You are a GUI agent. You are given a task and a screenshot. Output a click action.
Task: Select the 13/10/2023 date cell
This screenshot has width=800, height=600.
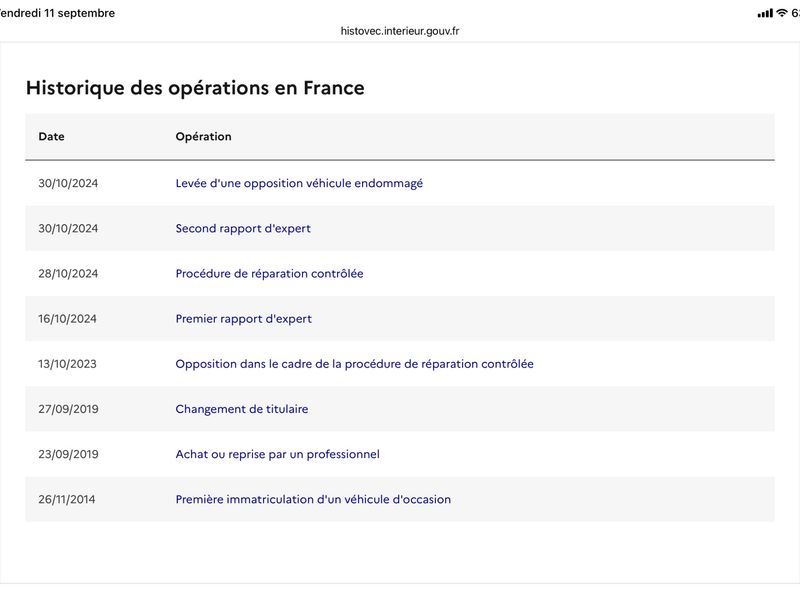(x=67, y=364)
